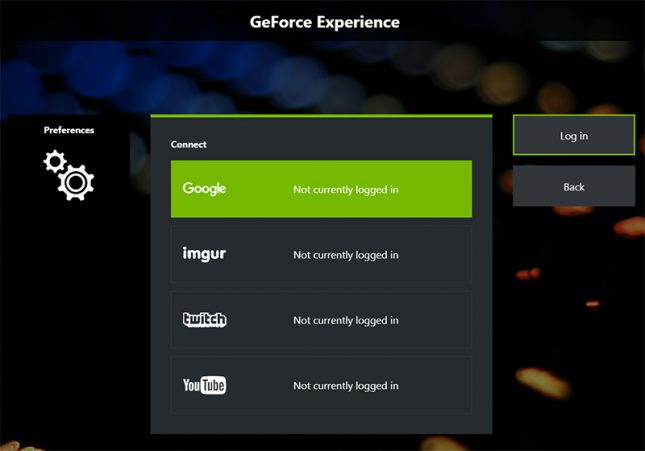Click the GeForce Experience title
This screenshot has height=451, width=645.
click(x=325, y=22)
